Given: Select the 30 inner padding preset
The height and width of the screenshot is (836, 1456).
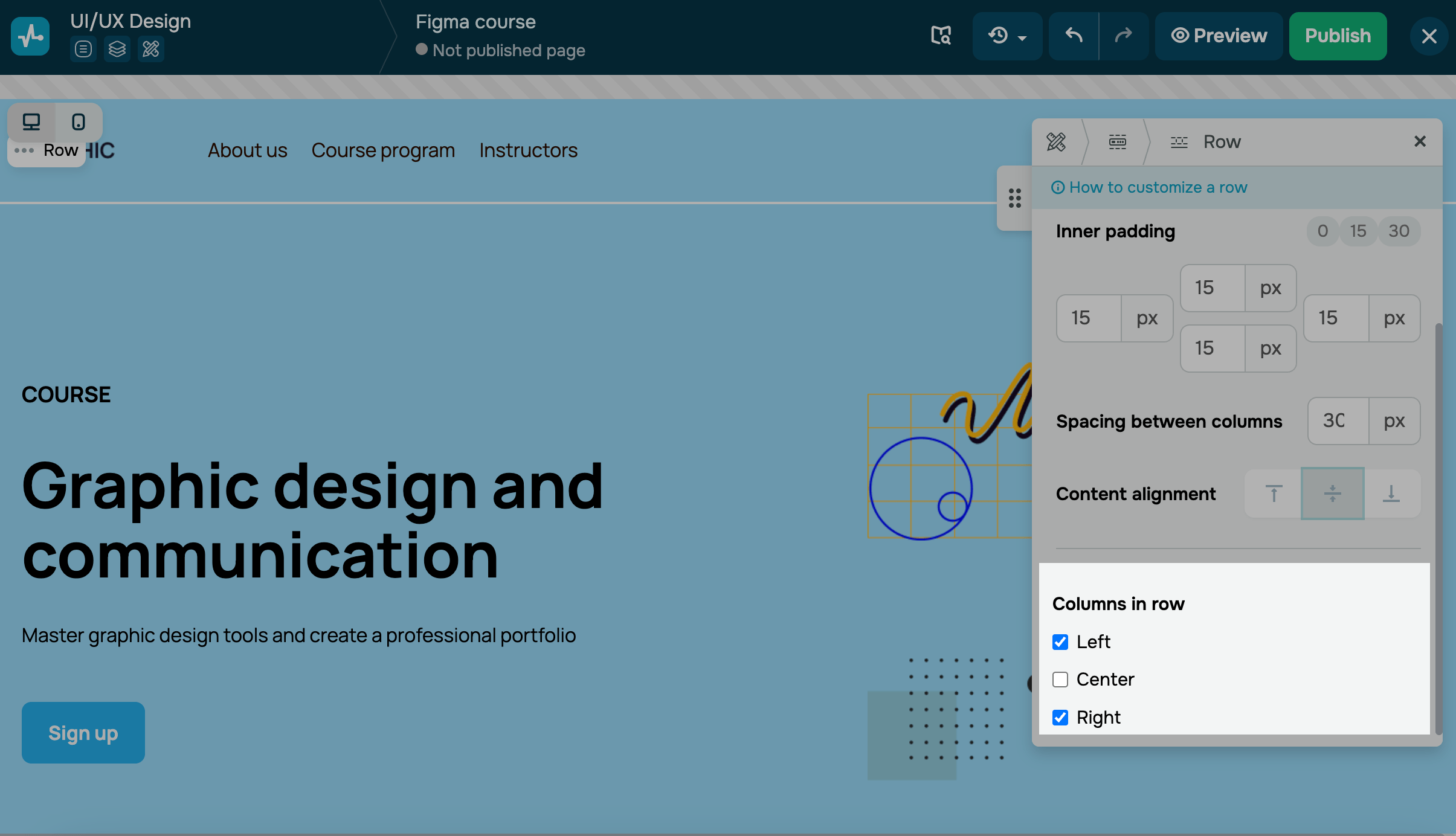Looking at the screenshot, I should point(1399,231).
